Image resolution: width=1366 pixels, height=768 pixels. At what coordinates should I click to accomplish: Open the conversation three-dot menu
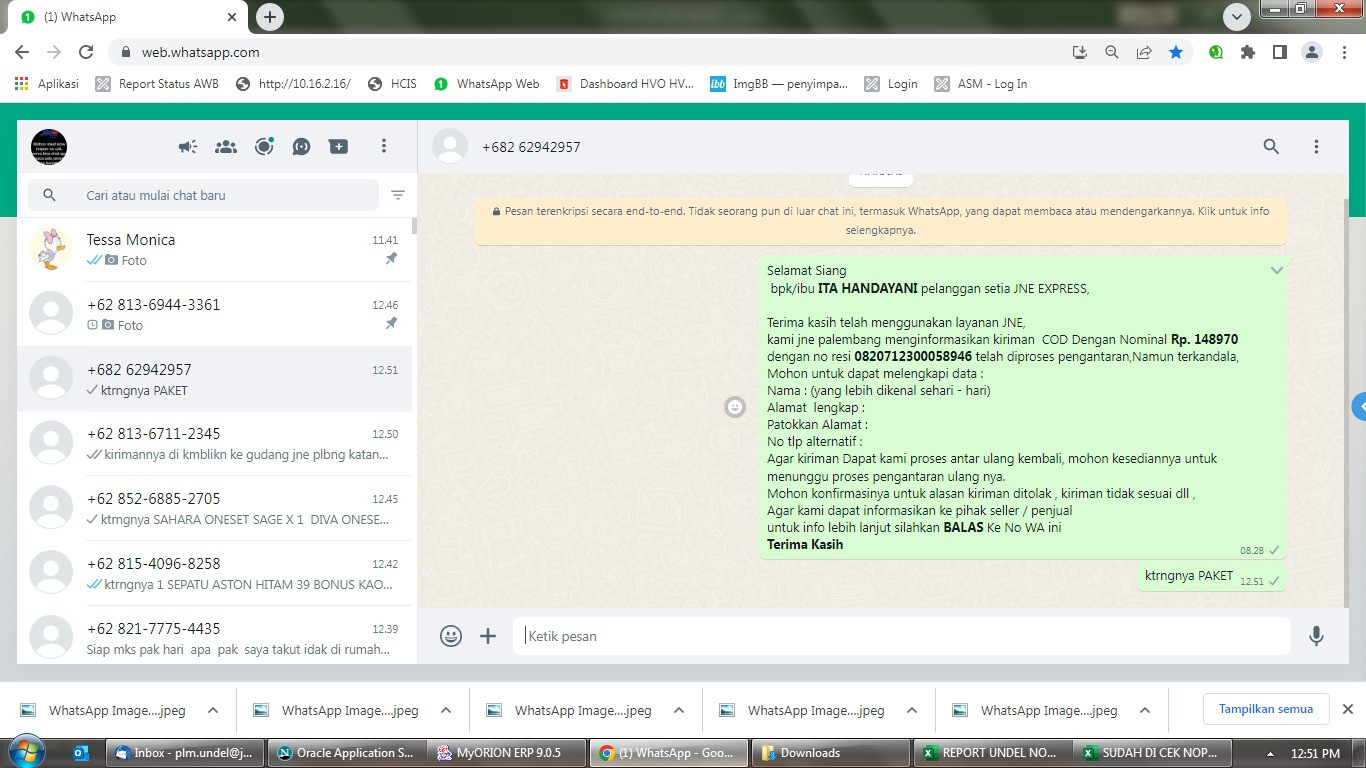1316,147
